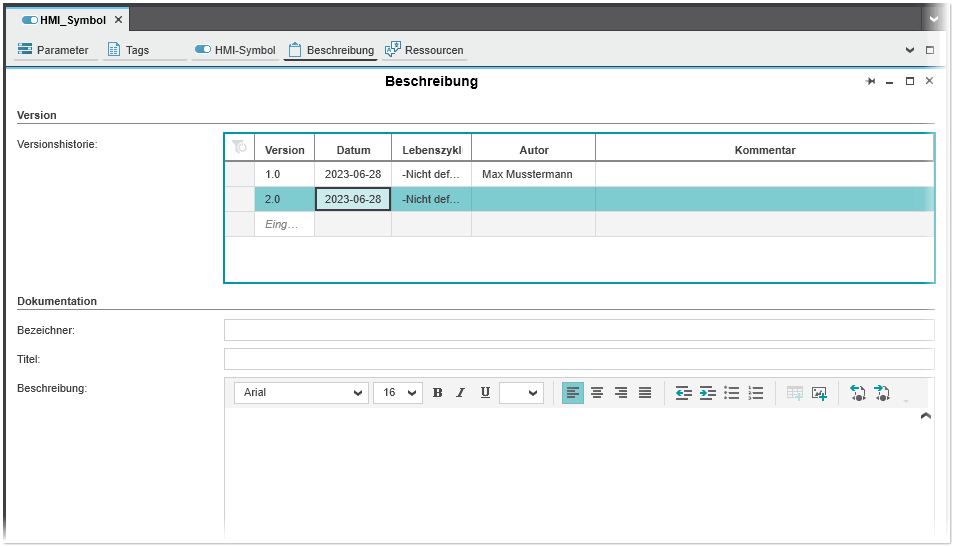This screenshot has width=954, height=547.
Task: Decrease the paragraph indent
Action: coord(684,393)
